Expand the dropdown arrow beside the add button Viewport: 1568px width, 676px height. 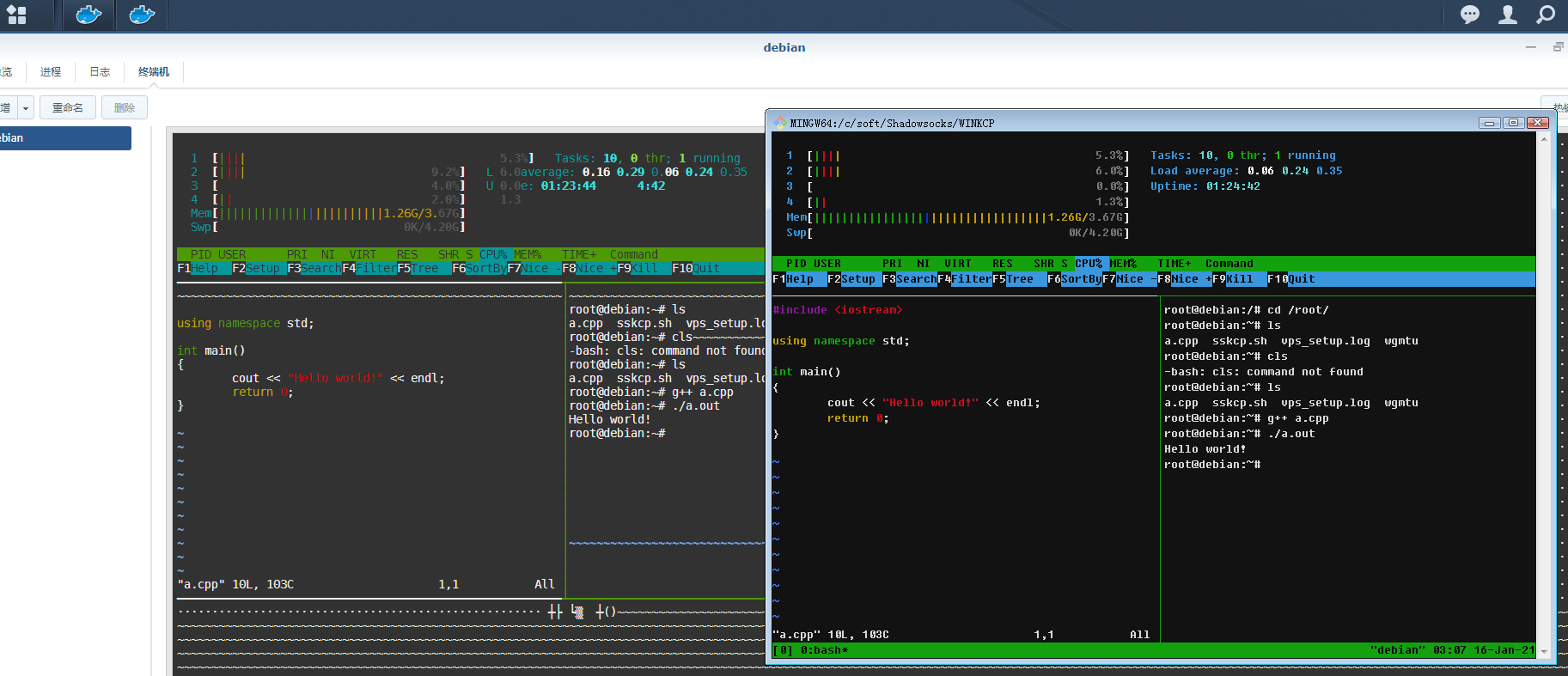click(x=26, y=108)
